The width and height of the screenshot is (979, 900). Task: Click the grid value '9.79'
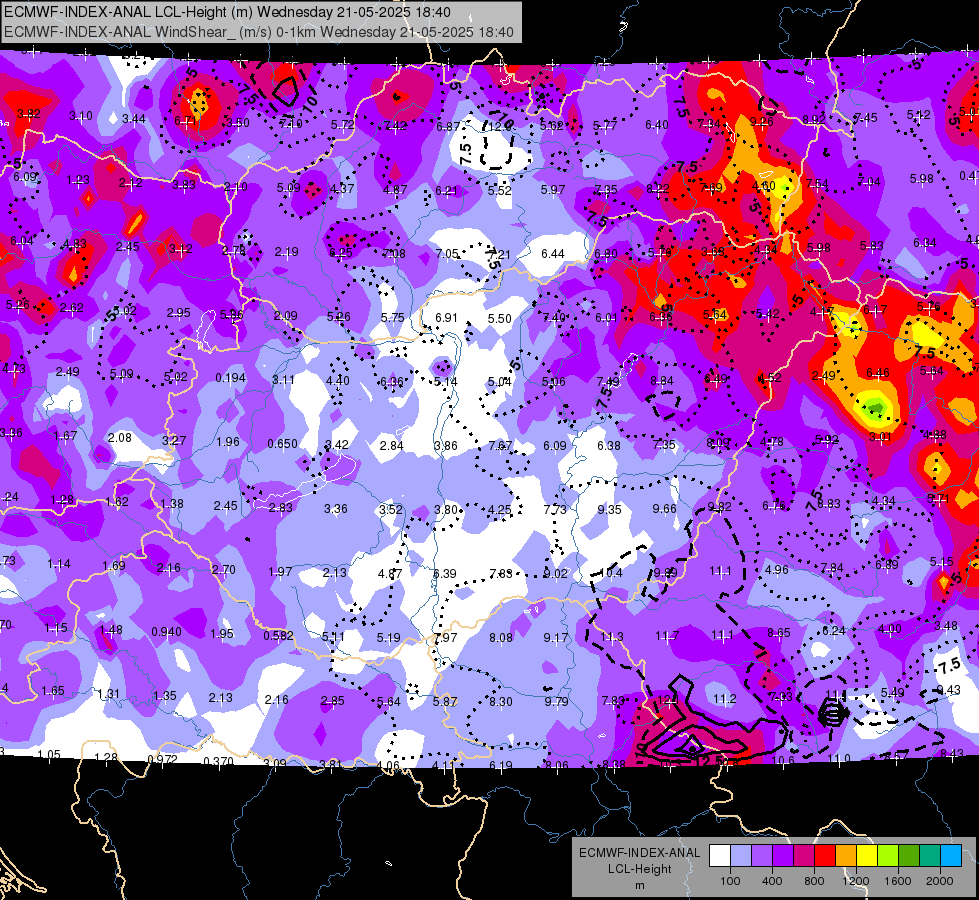[556, 701]
